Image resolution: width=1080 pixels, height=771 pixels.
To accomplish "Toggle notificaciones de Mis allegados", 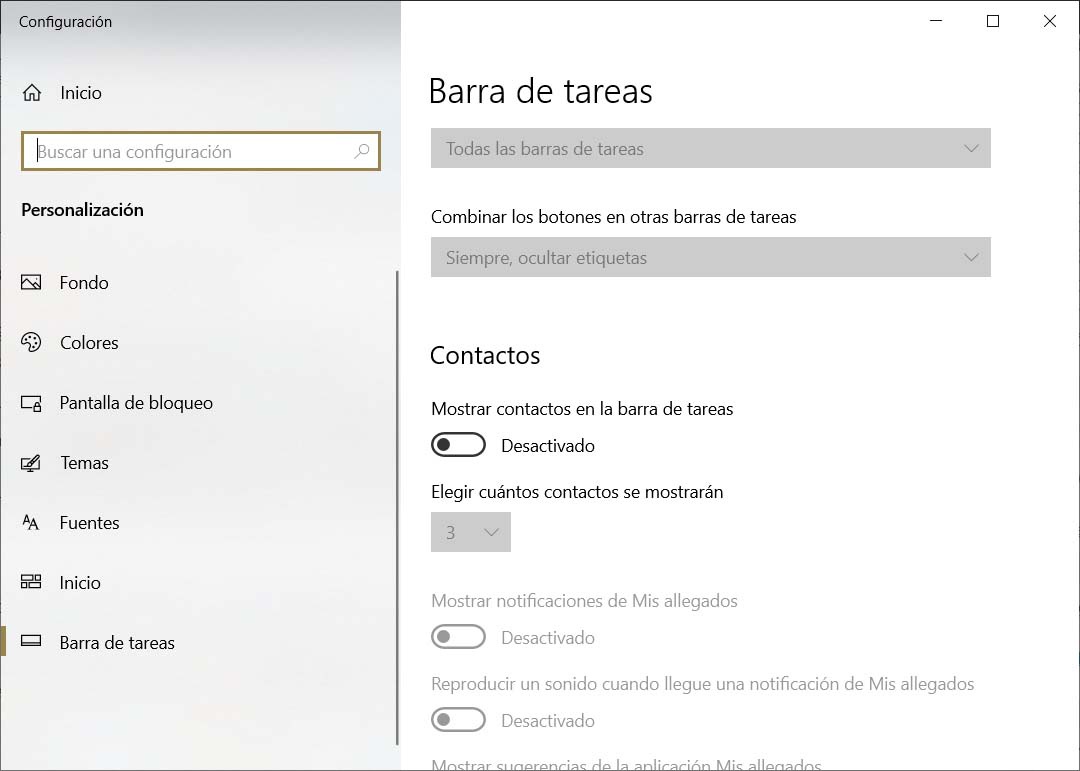I will [458, 636].
